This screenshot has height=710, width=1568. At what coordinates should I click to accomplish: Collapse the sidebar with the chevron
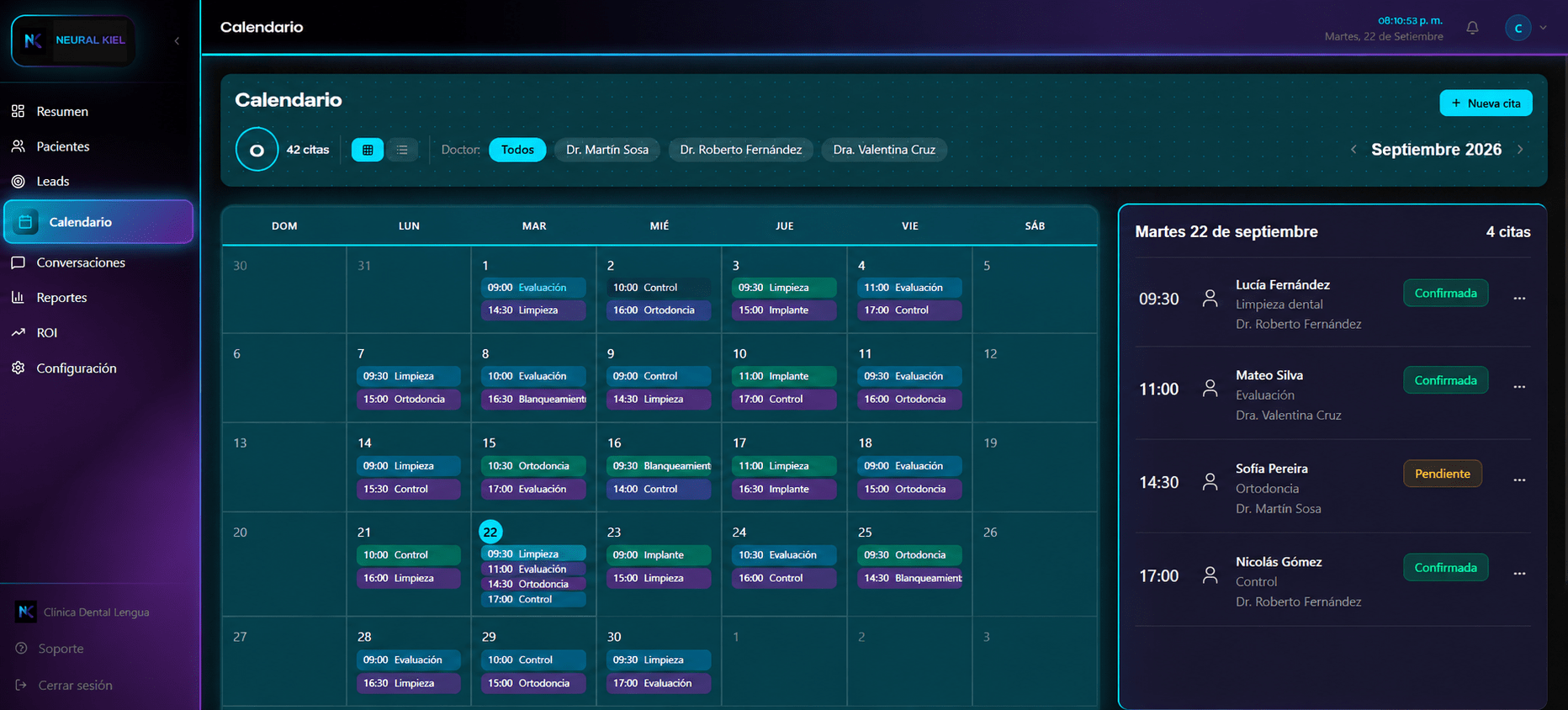(x=177, y=40)
